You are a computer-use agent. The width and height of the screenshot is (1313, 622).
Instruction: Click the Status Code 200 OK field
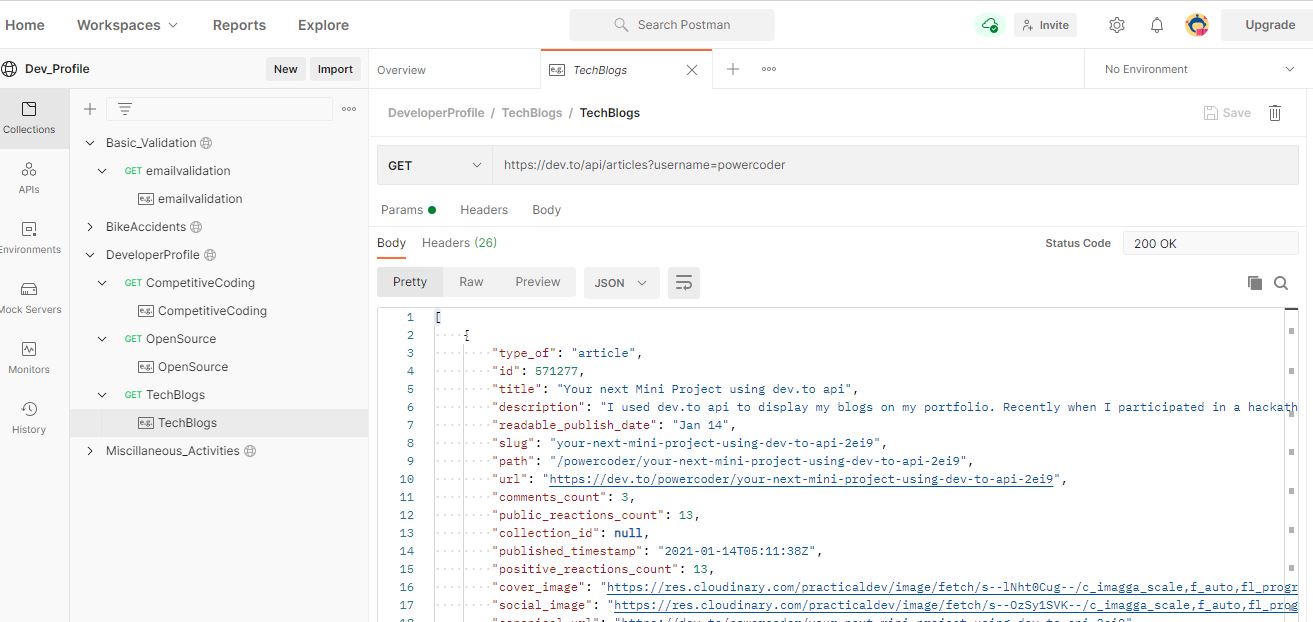1212,243
